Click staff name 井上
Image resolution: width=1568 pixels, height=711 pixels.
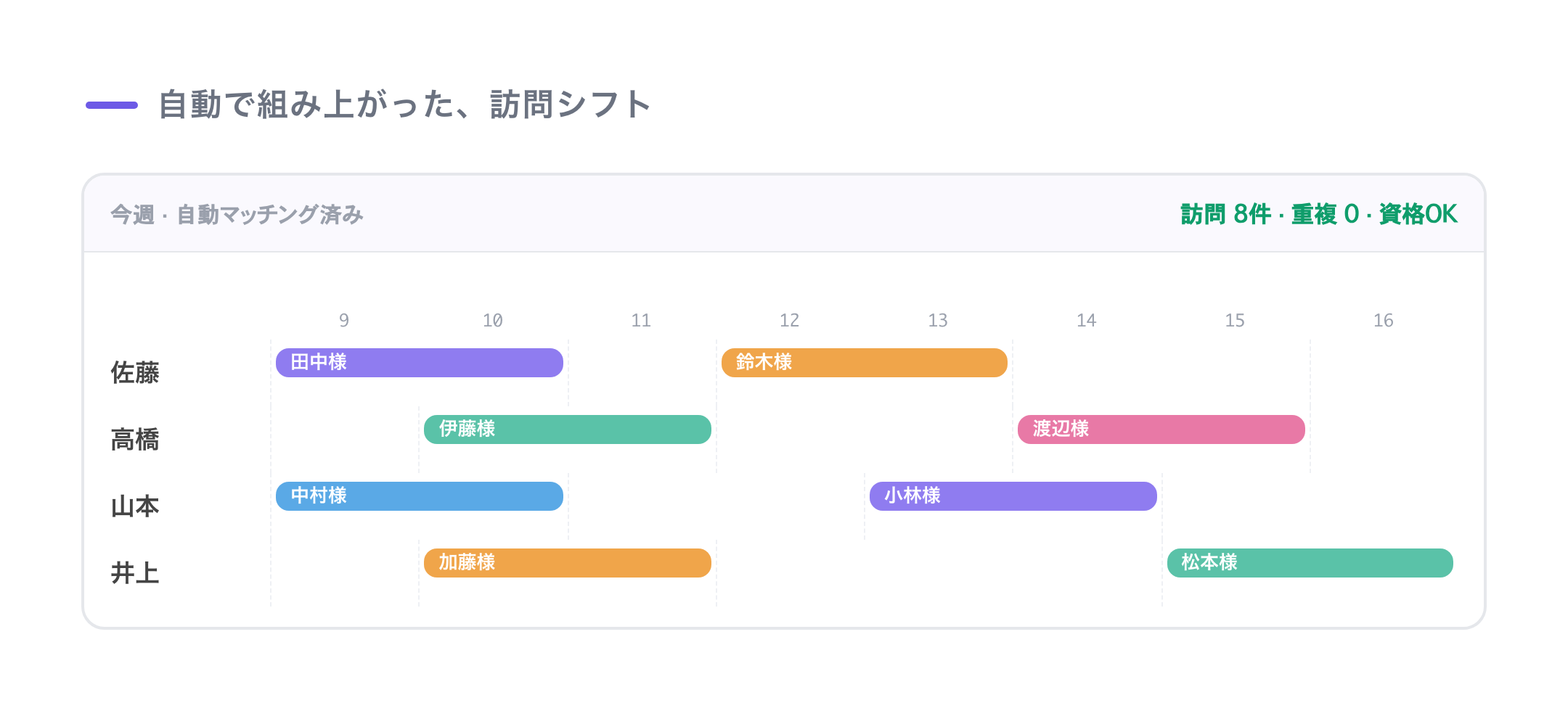(x=135, y=573)
